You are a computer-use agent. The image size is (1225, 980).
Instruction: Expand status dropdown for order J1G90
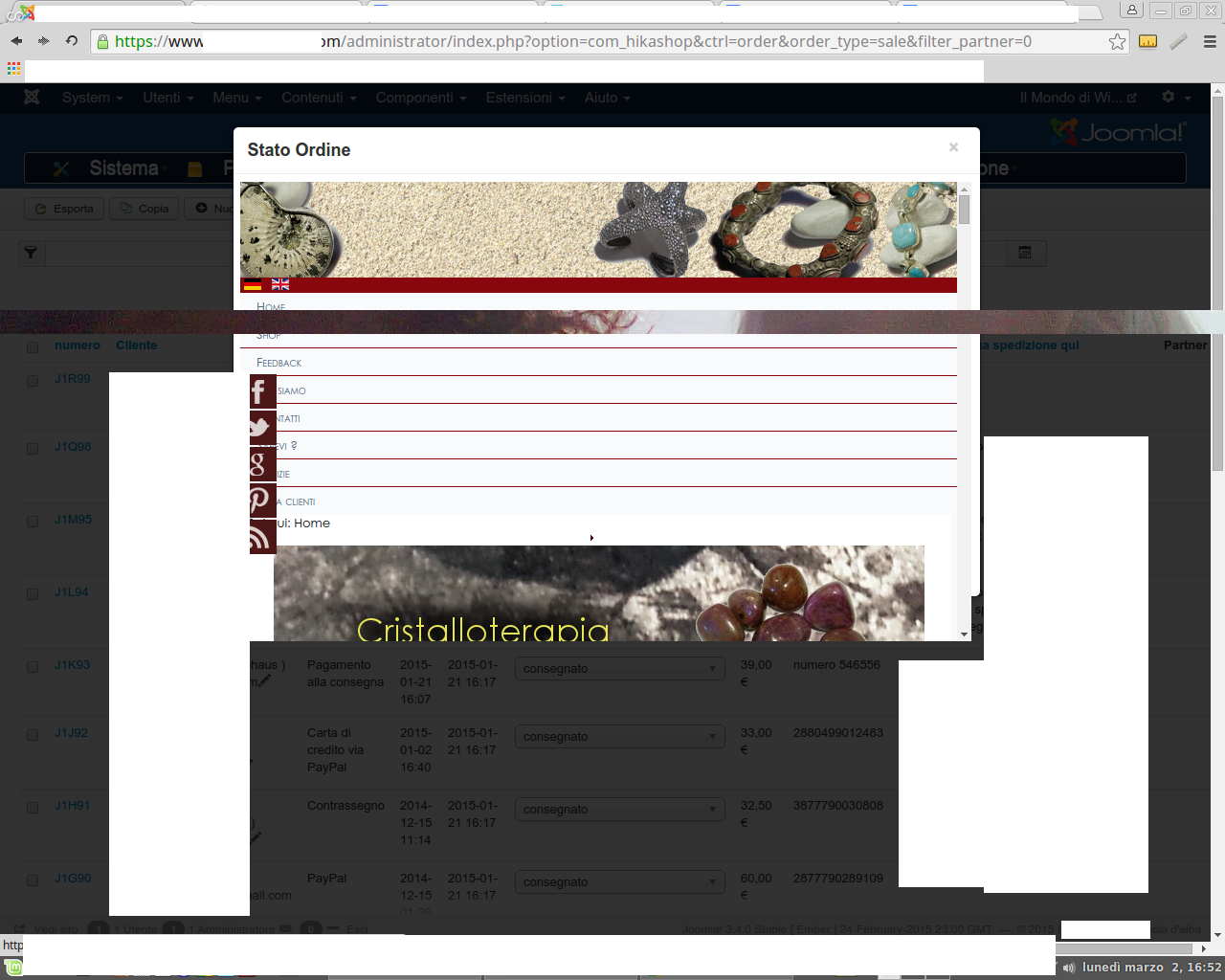click(x=619, y=882)
